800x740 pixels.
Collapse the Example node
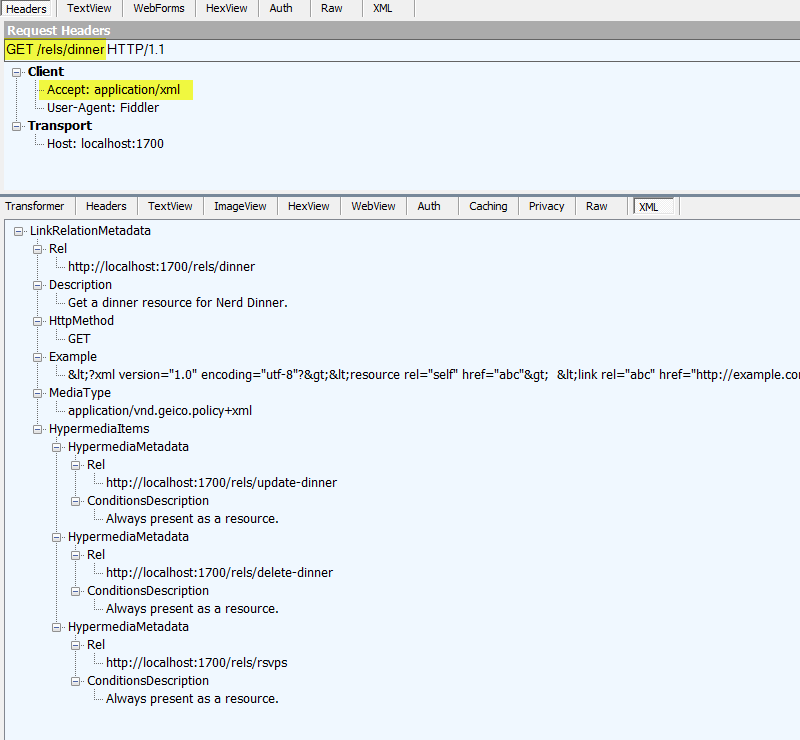click(x=38, y=358)
